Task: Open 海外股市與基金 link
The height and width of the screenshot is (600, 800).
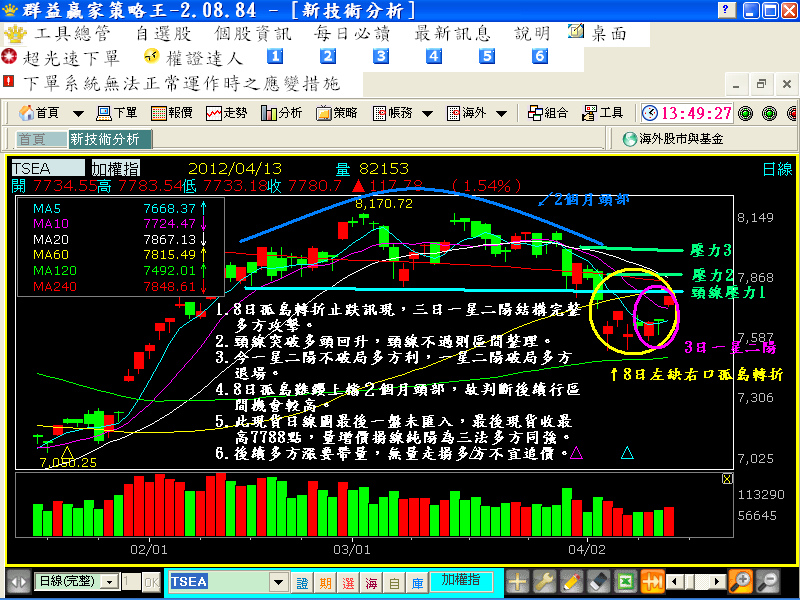Action: (673, 139)
